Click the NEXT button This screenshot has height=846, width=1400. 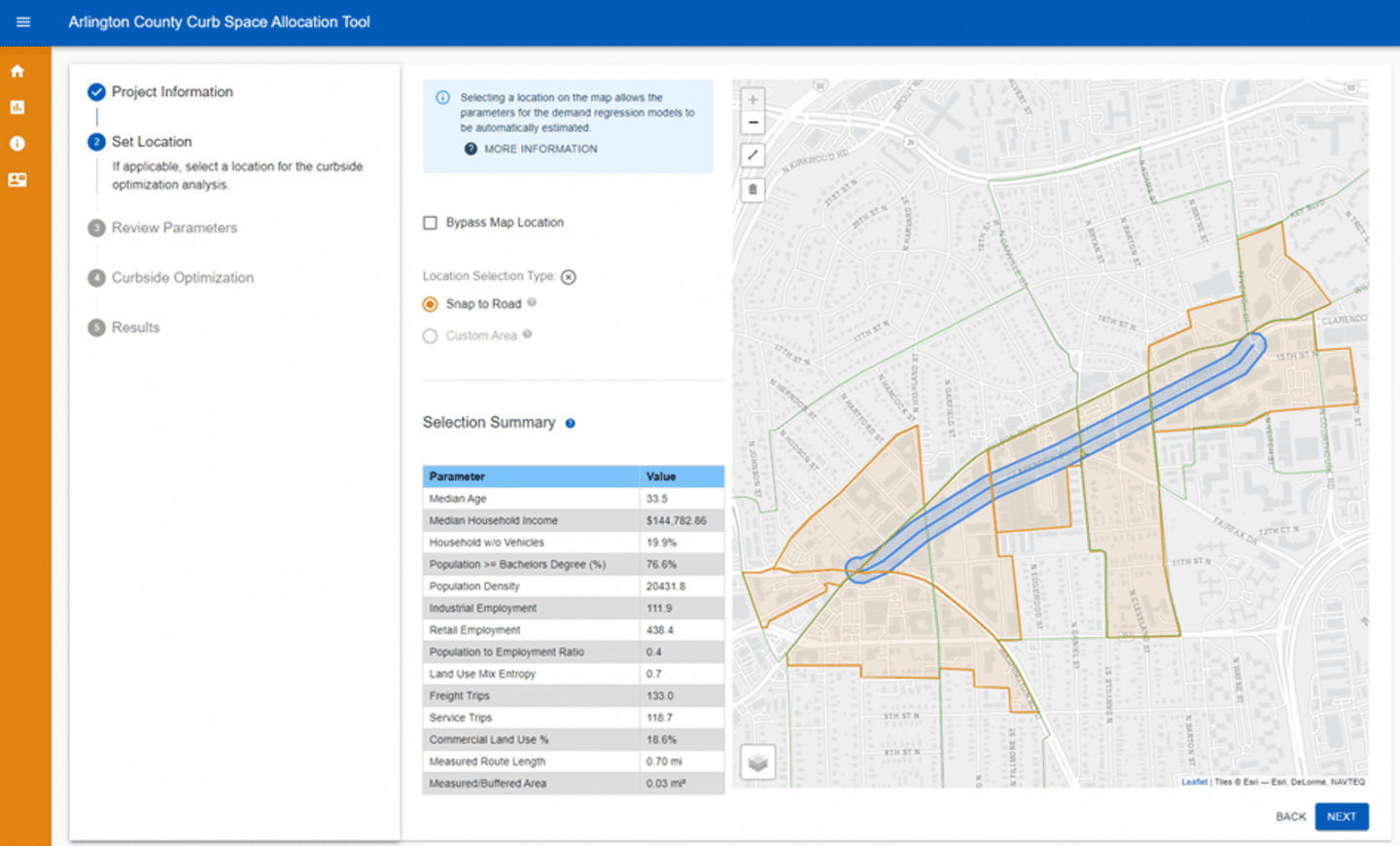[1342, 817]
